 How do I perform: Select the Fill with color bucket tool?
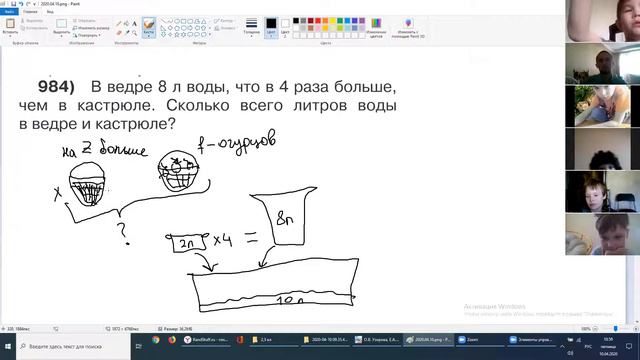tap(127, 23)
